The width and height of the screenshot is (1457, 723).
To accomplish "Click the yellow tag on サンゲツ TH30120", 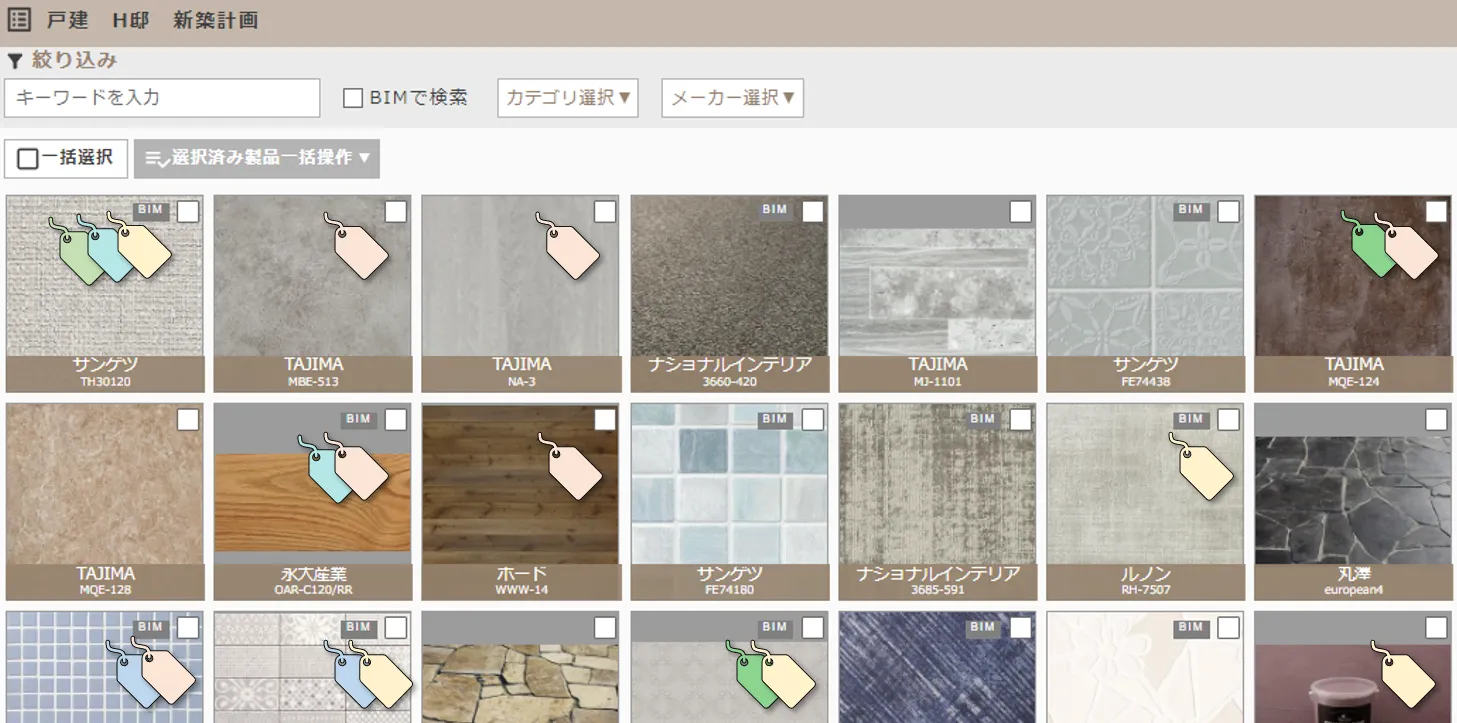I will [144, 249].
